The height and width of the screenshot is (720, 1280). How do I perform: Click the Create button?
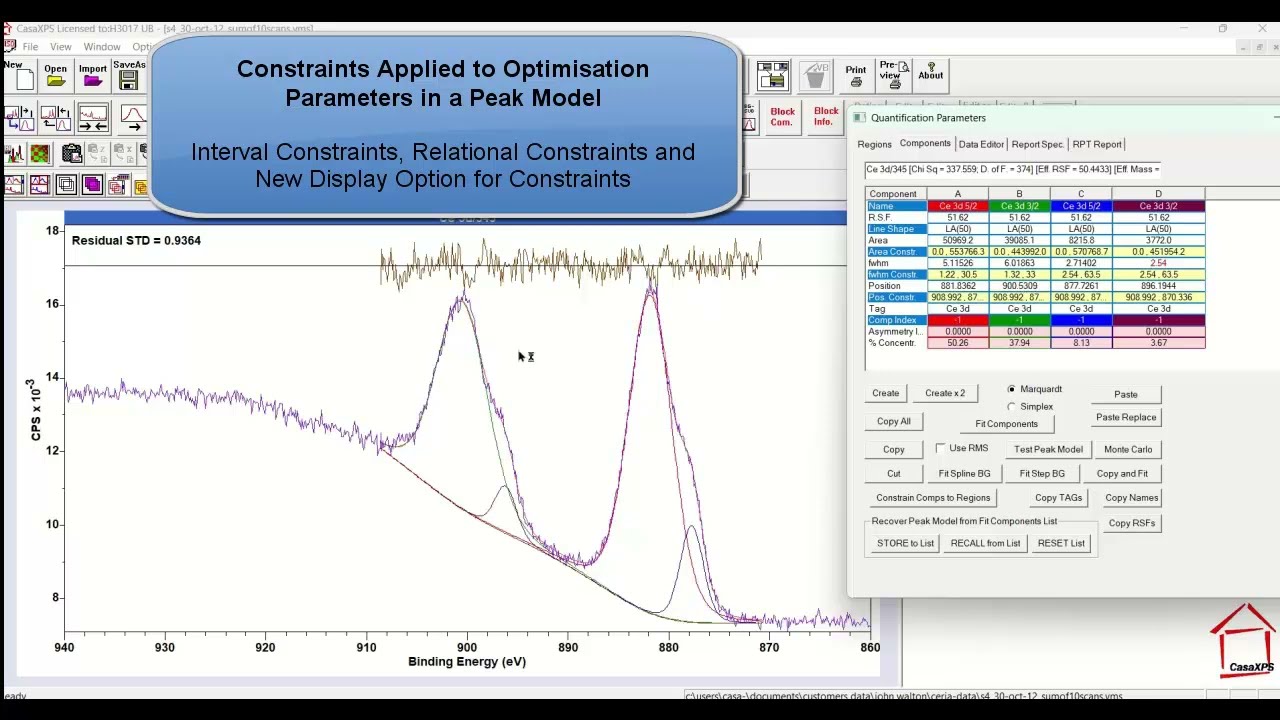tap(885, 393)
